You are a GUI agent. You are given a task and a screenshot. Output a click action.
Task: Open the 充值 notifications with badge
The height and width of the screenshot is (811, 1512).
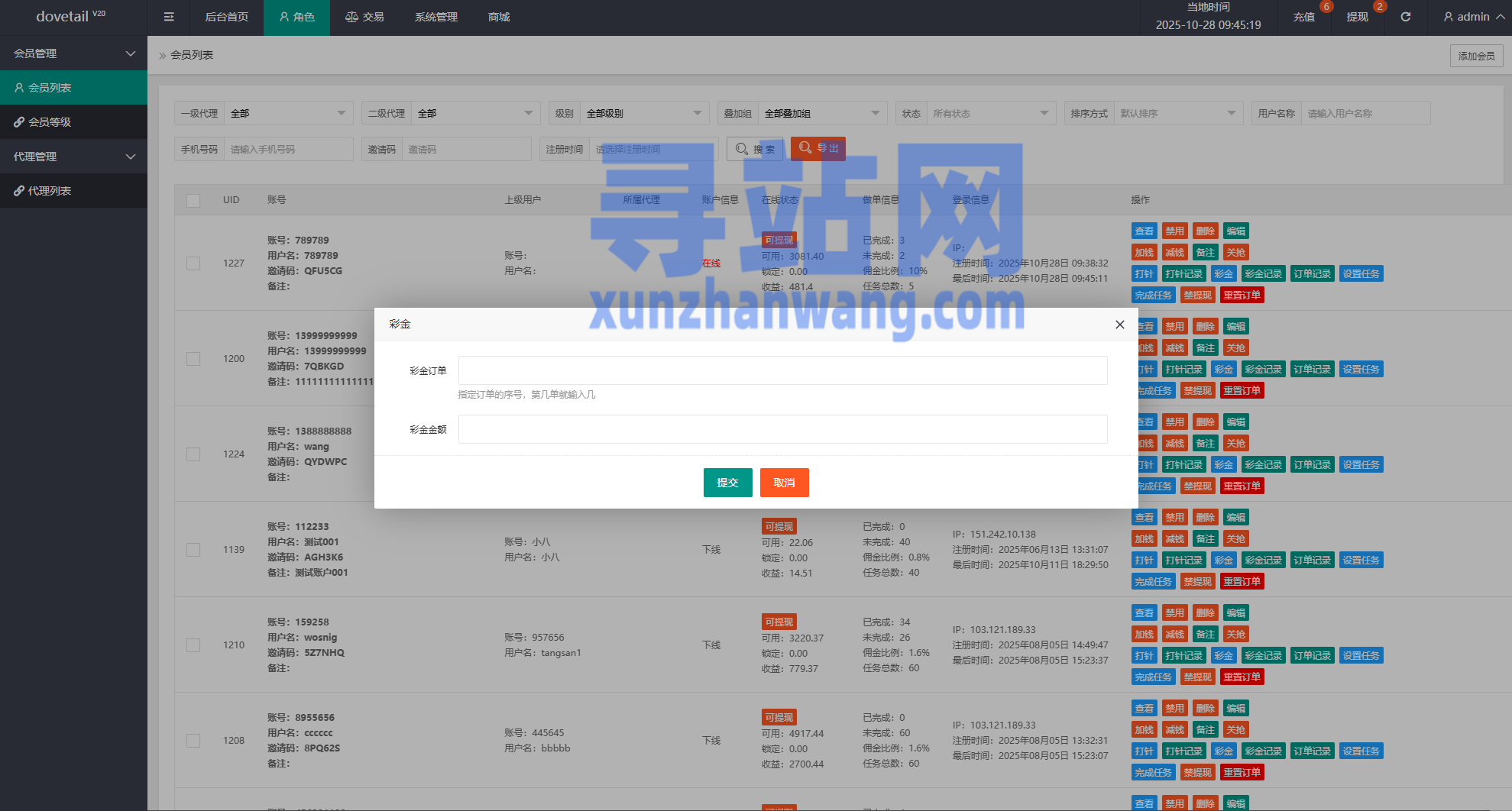[x=1304, y=17]
